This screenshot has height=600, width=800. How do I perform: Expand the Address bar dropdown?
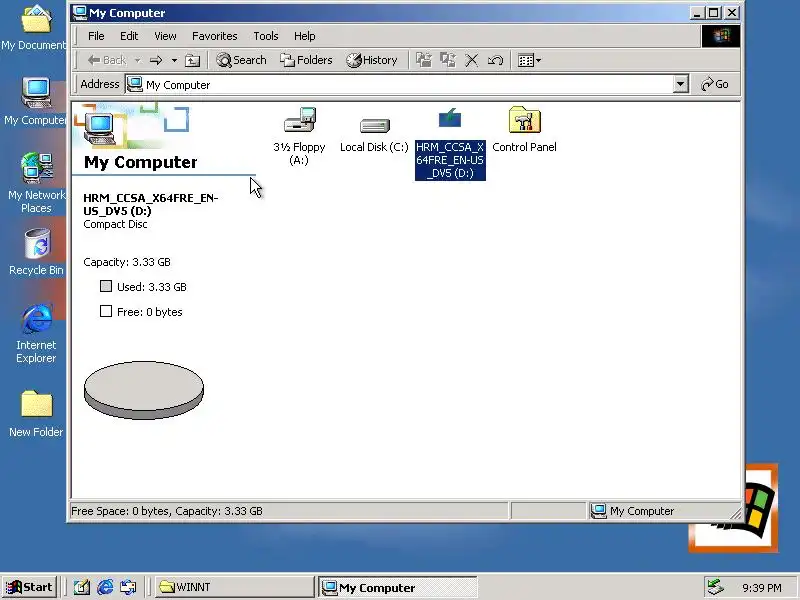point(680,84)
